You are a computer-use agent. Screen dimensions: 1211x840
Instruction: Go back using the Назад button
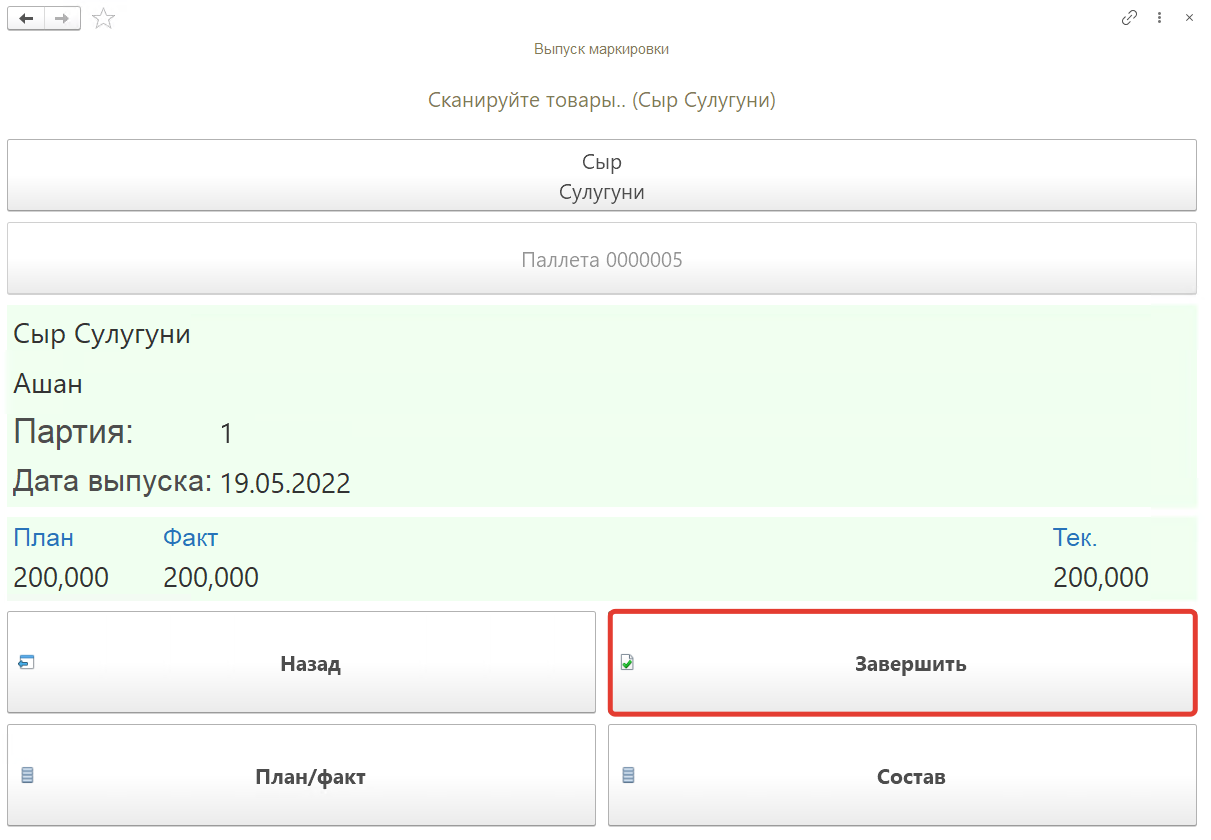pos(301,664)
